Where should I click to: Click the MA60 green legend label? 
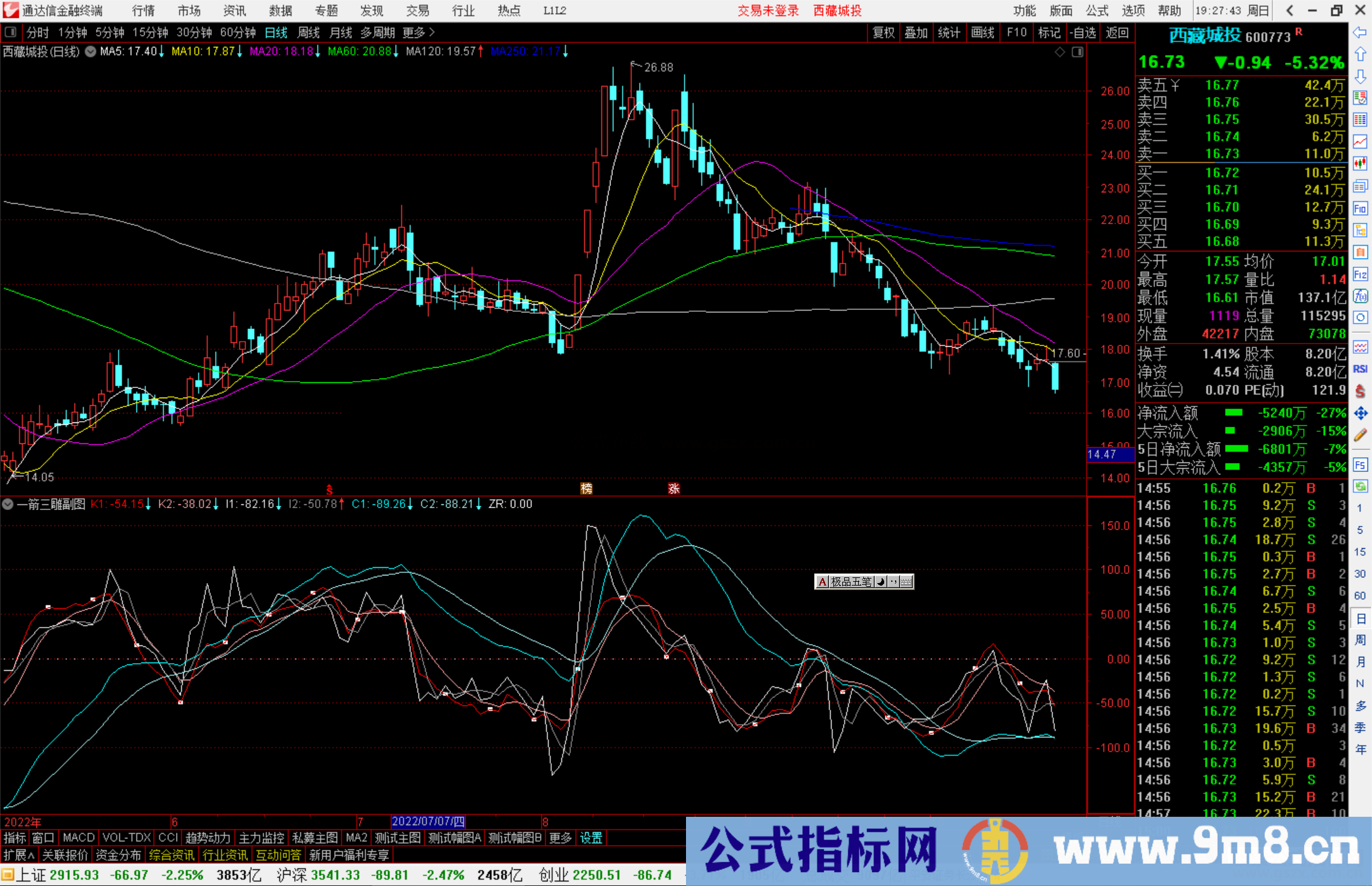click(363, 51)
